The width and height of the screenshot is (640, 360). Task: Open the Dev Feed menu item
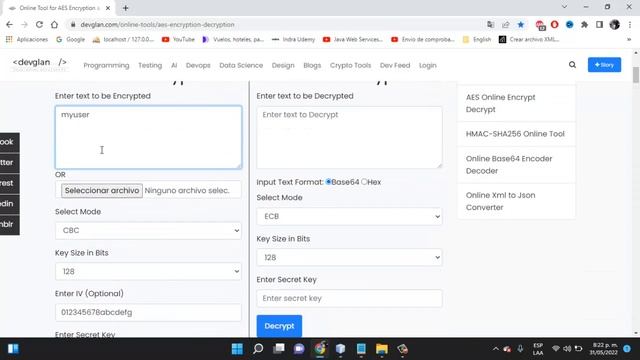coord(395,65)
